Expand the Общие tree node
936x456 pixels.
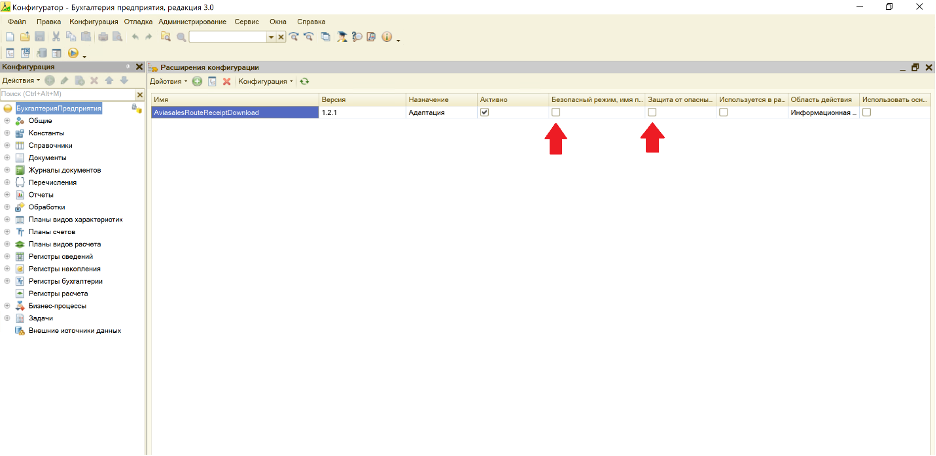[x=7, y=121]
